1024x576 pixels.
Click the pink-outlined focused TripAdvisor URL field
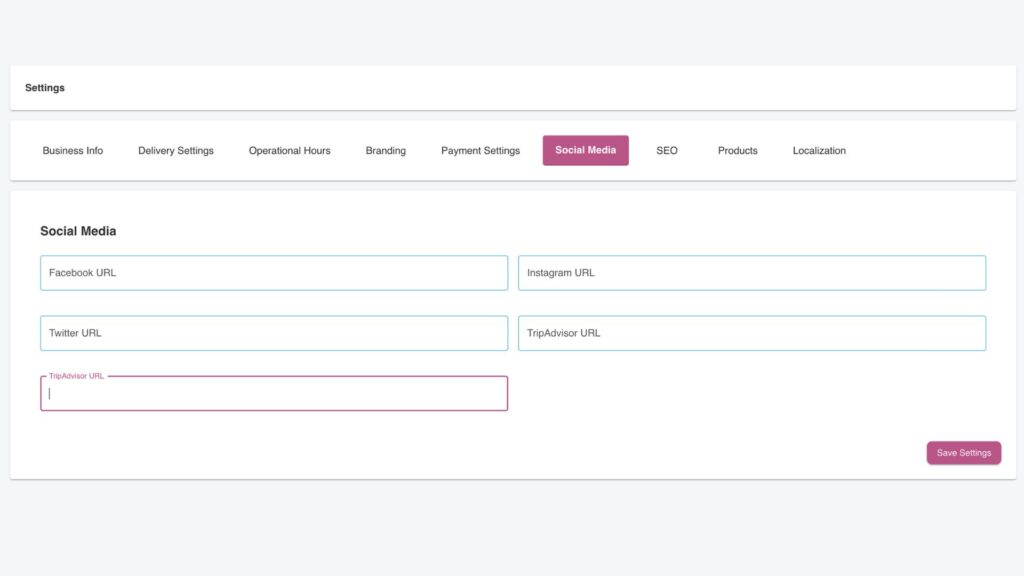point(273,394)
